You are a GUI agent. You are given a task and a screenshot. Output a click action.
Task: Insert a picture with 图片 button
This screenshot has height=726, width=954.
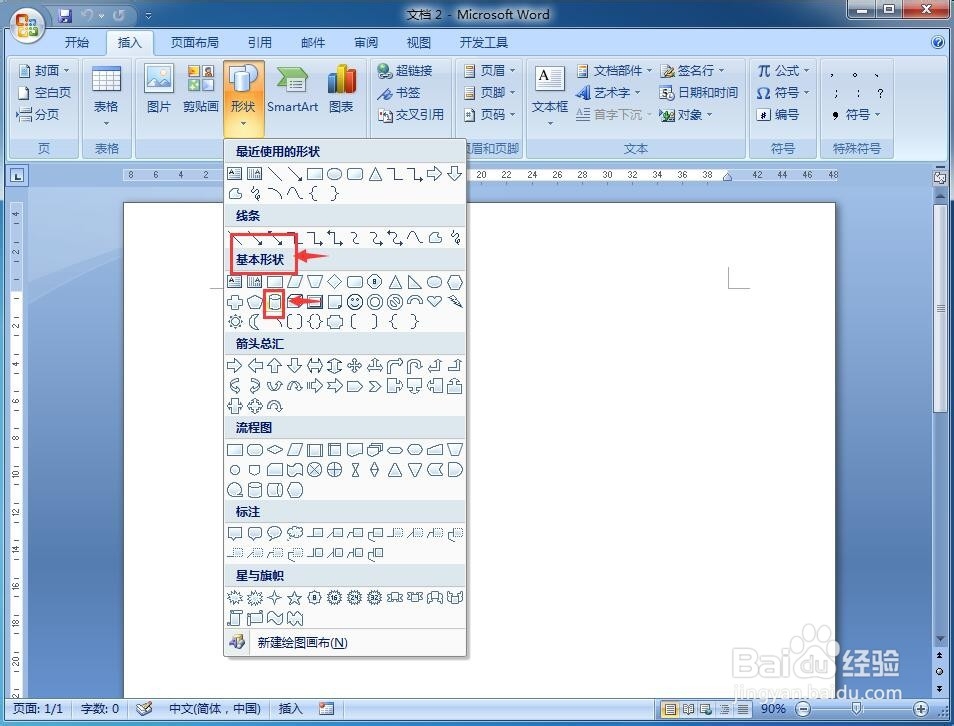tap(159, 89)
